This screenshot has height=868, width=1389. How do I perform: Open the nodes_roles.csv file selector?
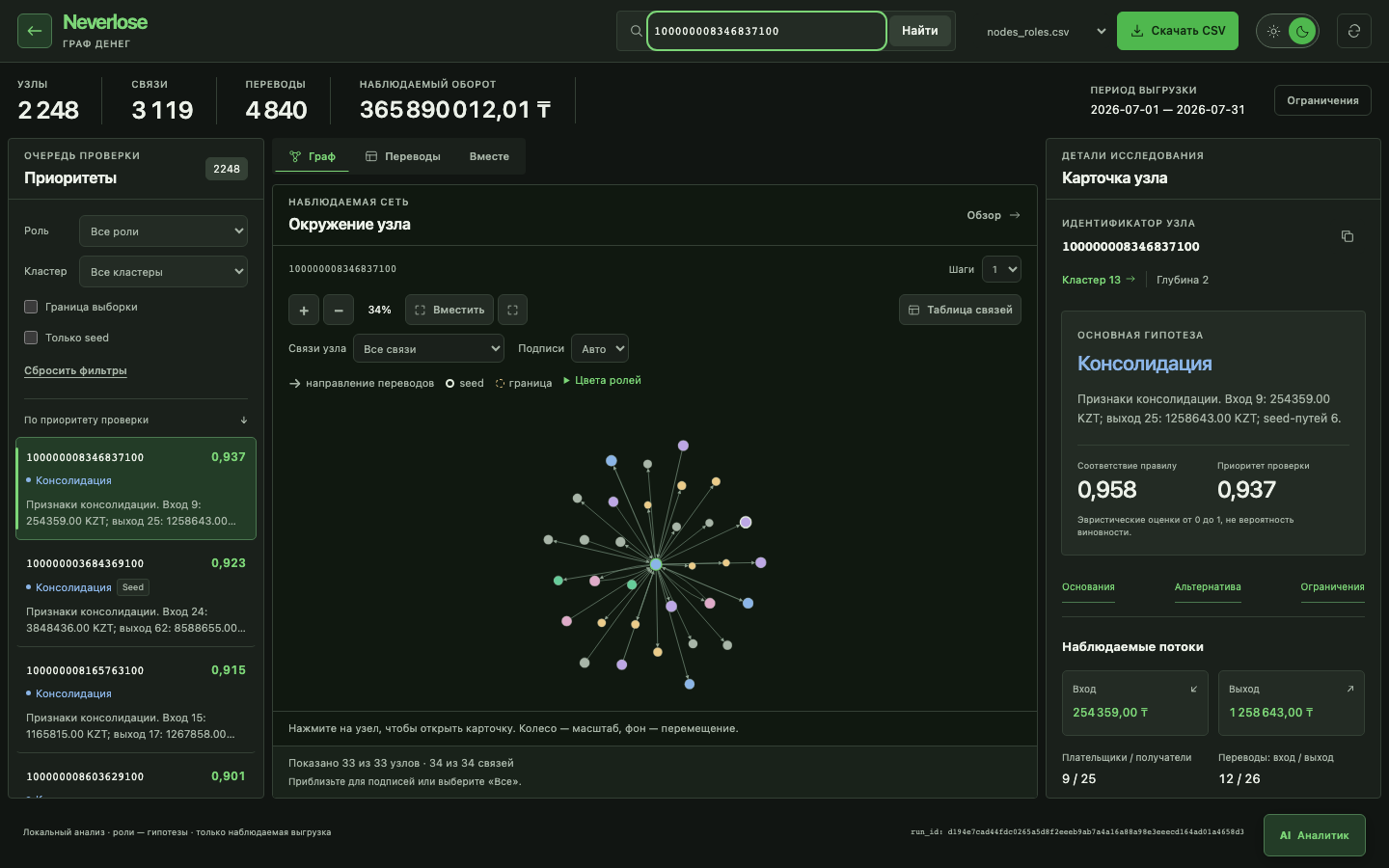click(1046, 32)
